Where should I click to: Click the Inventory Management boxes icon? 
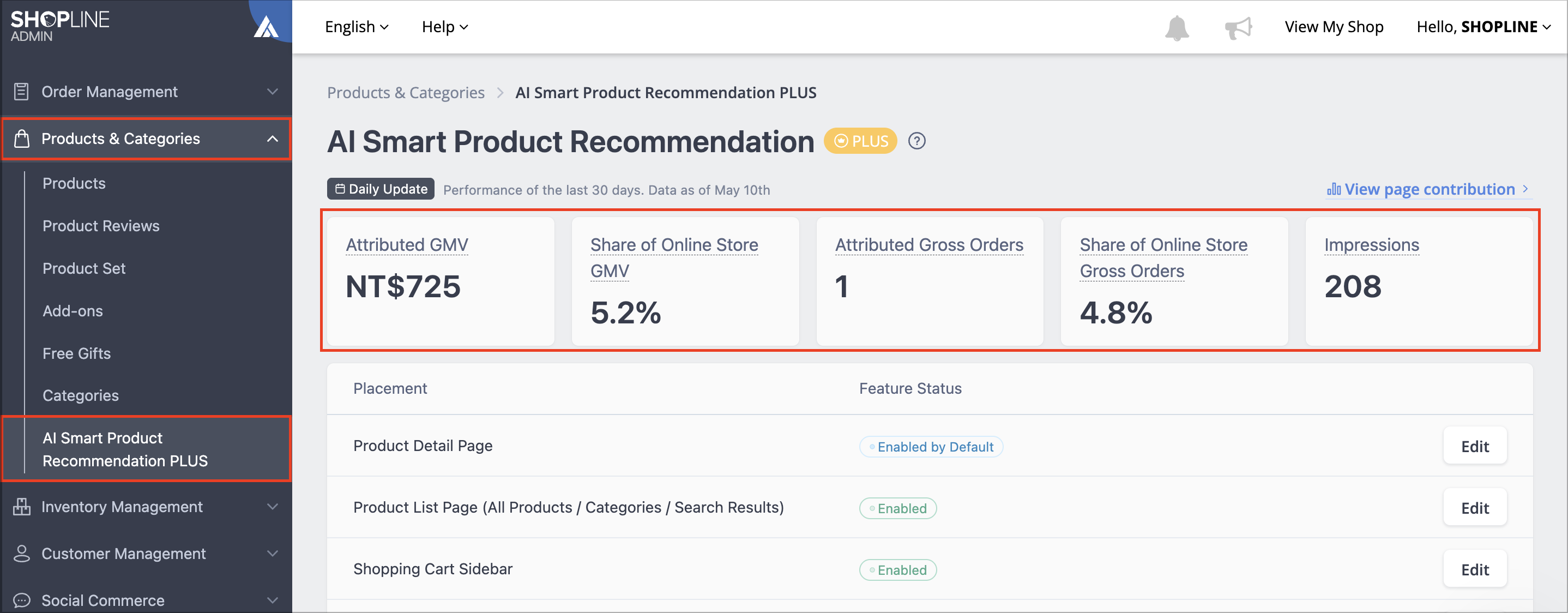(21, 507)
